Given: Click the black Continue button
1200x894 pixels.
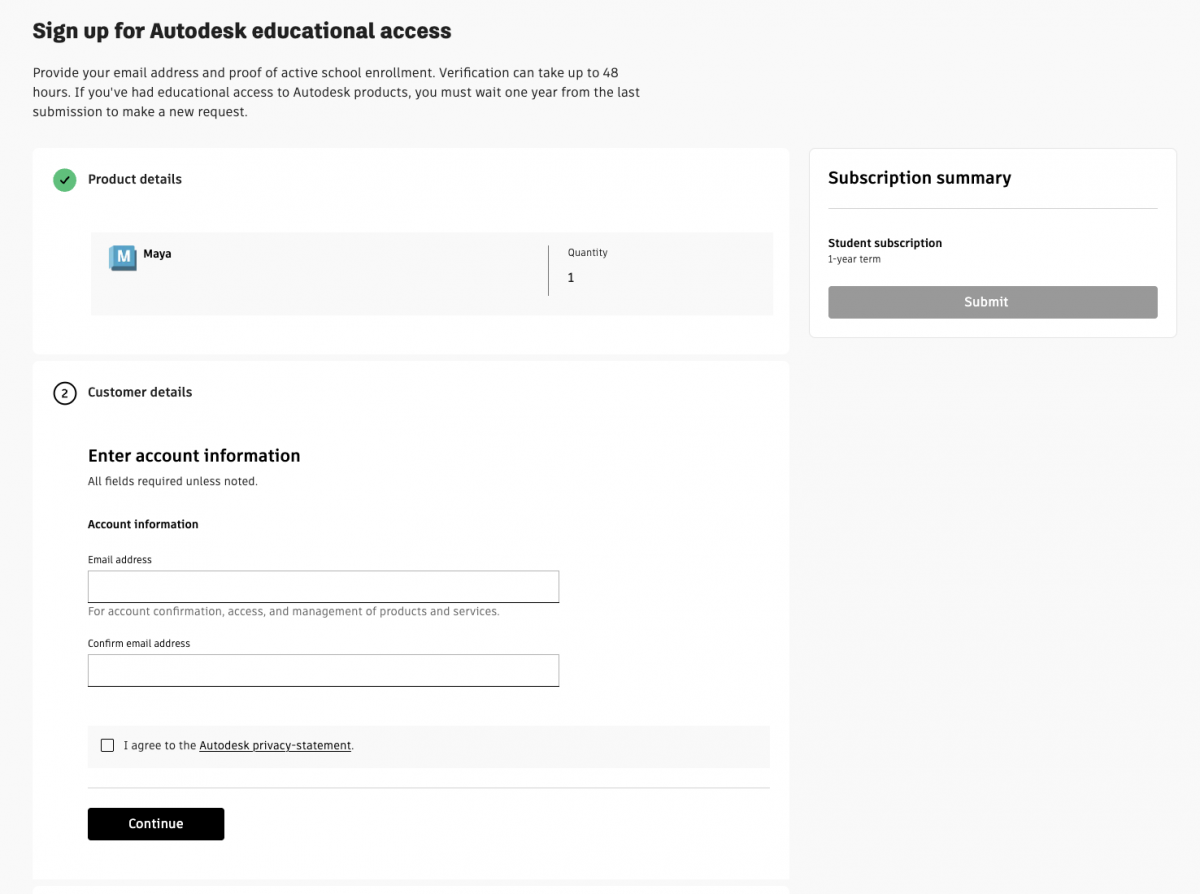Looking at the screenshot, I should [156, 824].
